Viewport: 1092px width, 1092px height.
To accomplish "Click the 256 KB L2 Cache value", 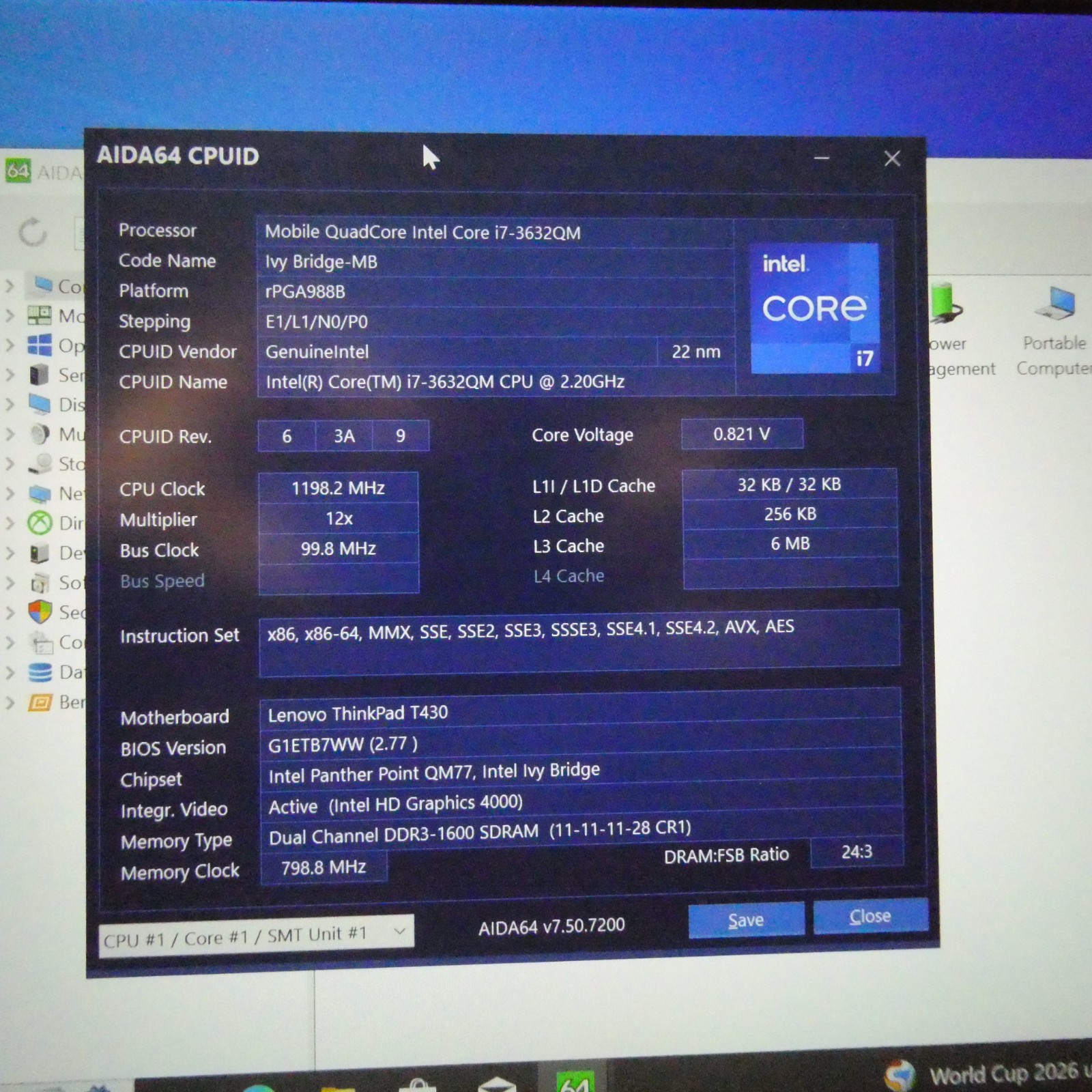I will (x=790, y=514).
